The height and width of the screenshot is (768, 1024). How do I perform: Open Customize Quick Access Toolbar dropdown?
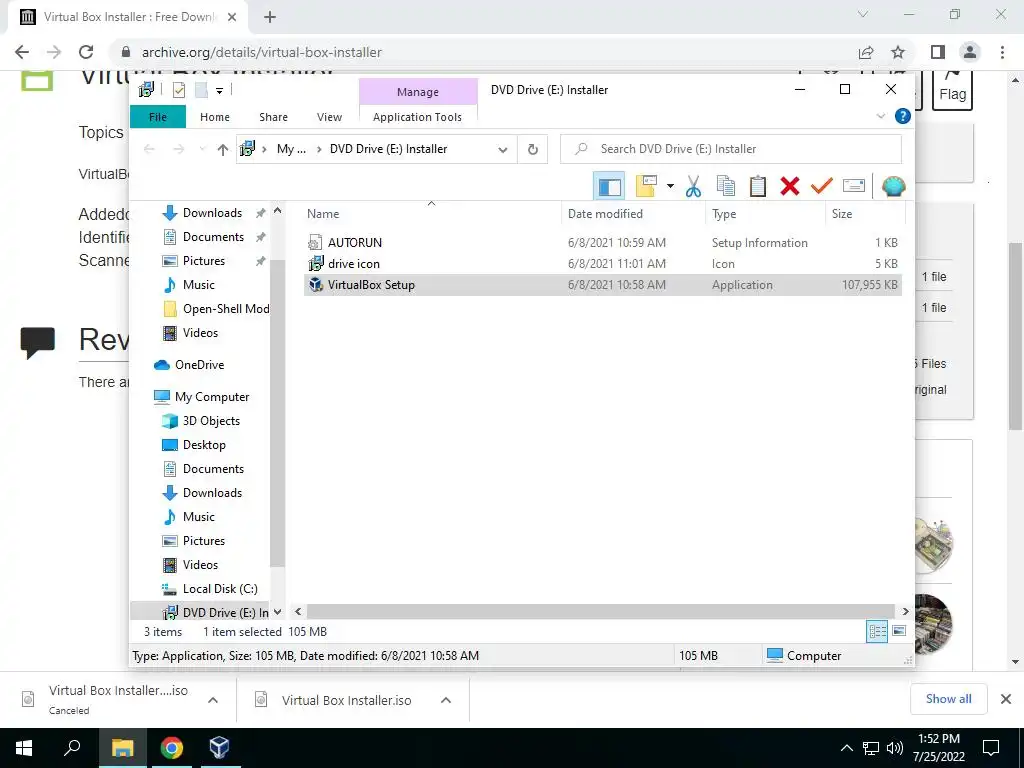(219, 91)
